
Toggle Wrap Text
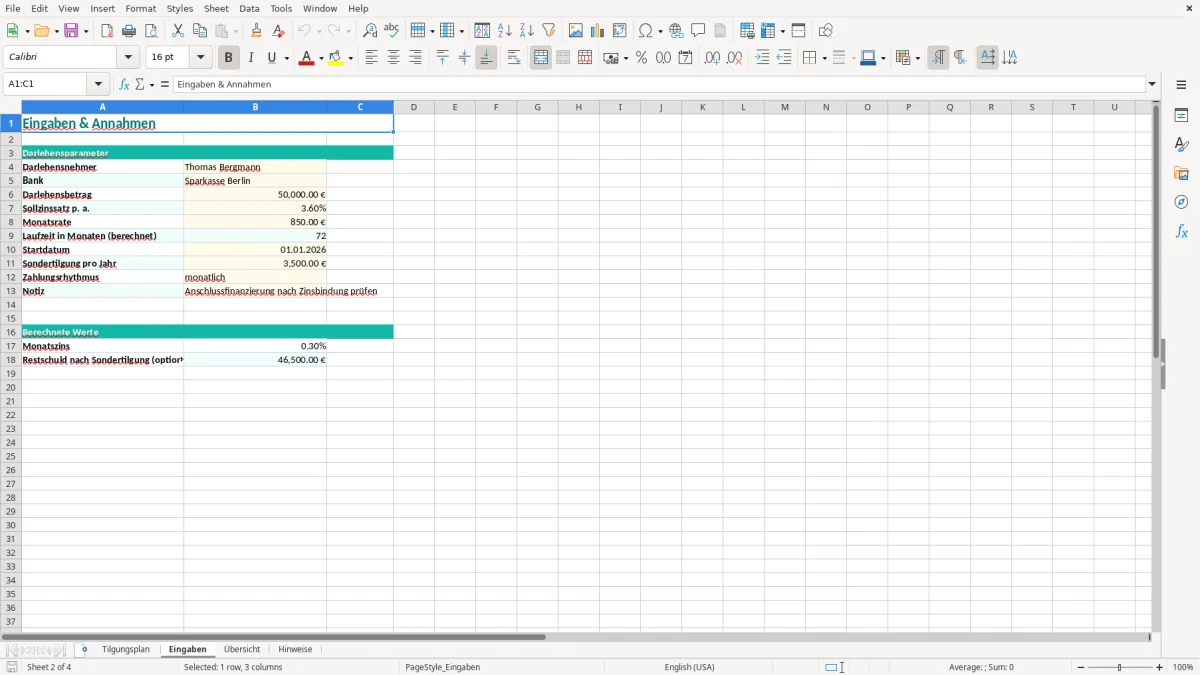point(514,58)
